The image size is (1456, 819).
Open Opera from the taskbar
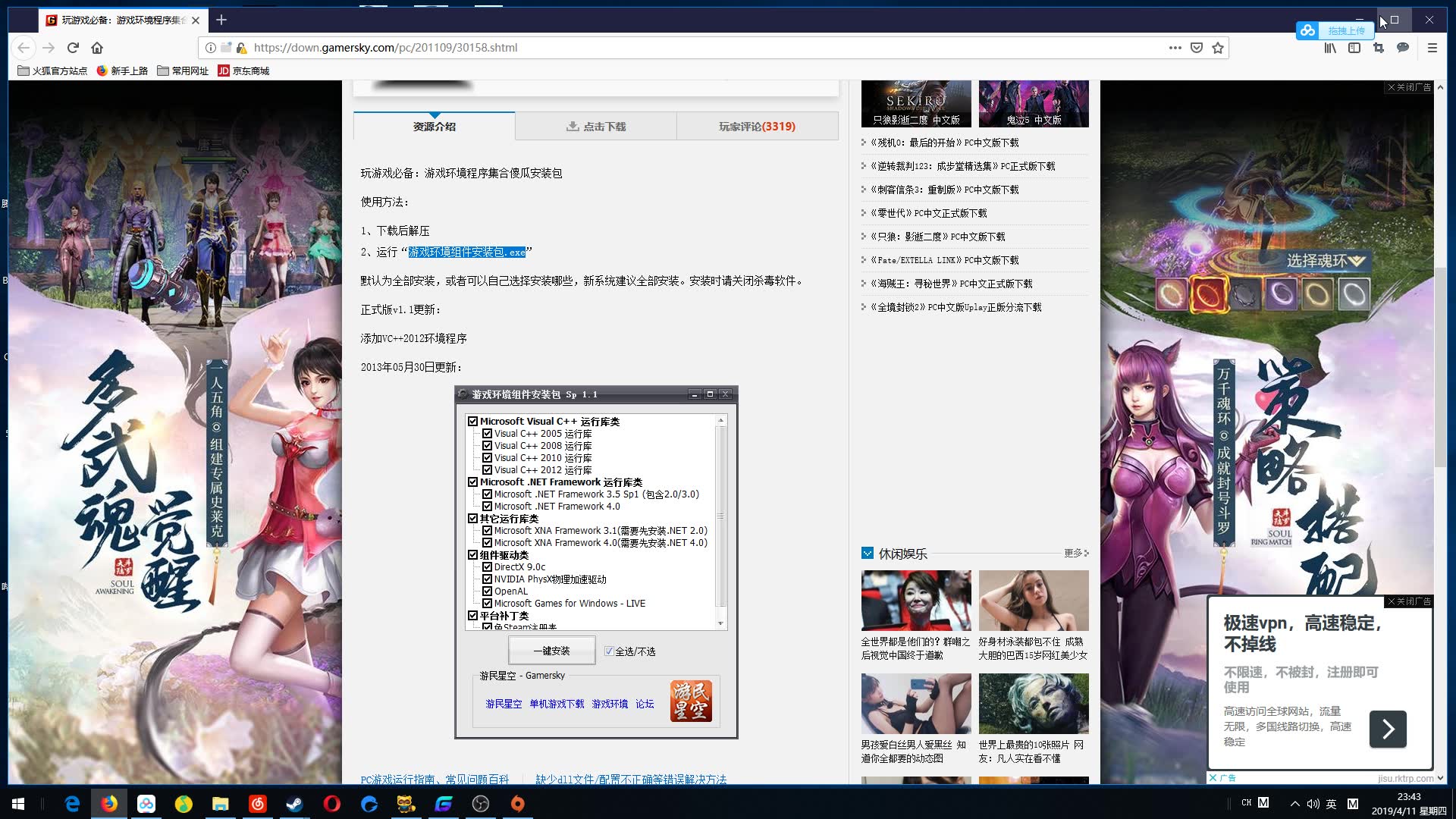(331, 804)
